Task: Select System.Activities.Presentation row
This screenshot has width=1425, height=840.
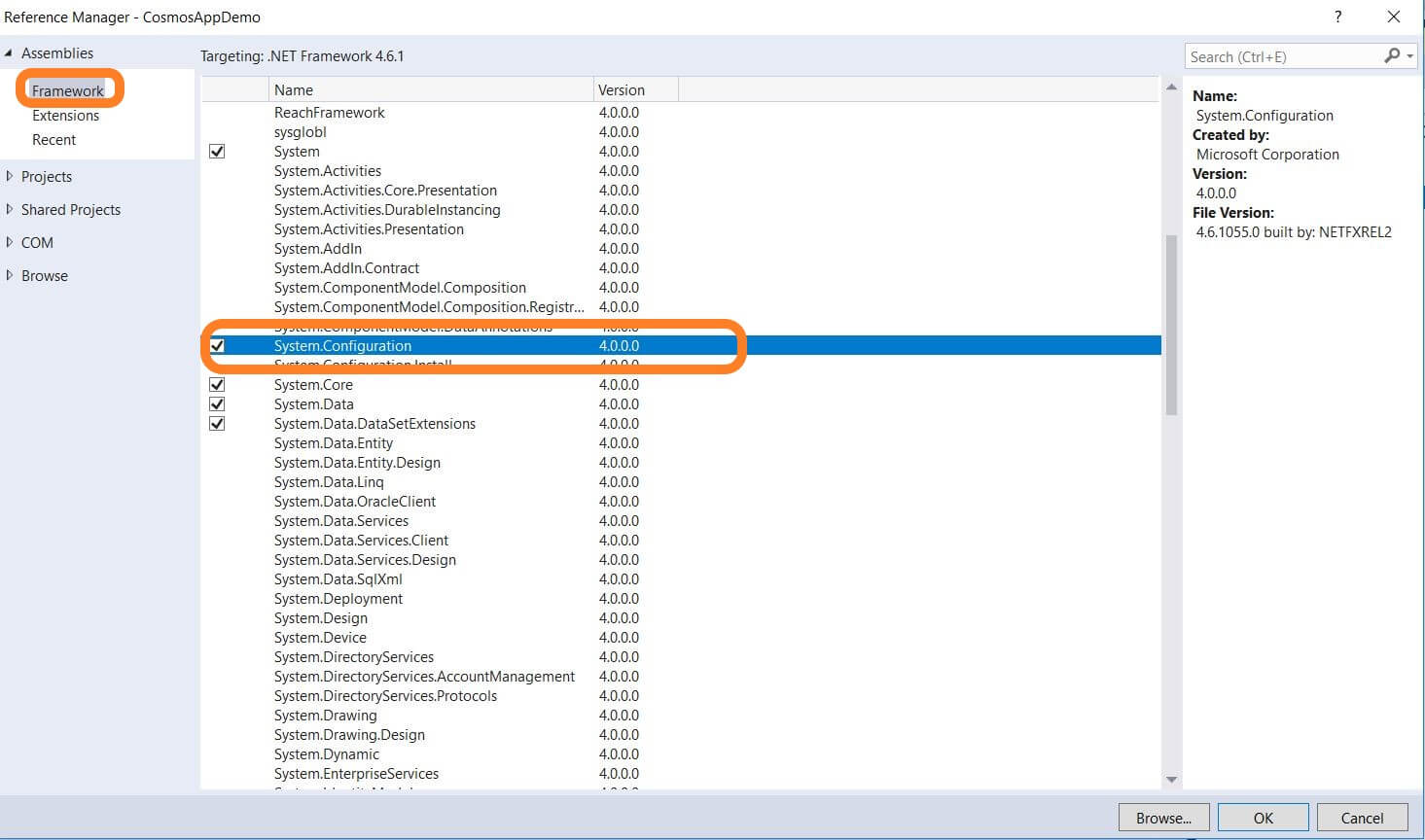Action: point(681,229)
